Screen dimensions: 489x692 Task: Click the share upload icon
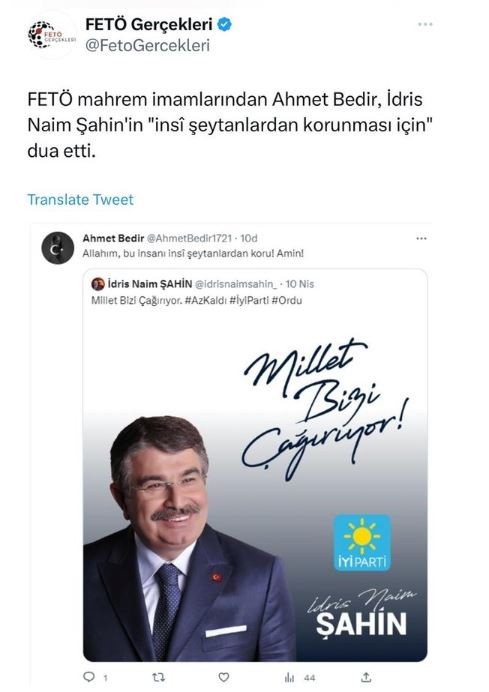coord(366,677)
